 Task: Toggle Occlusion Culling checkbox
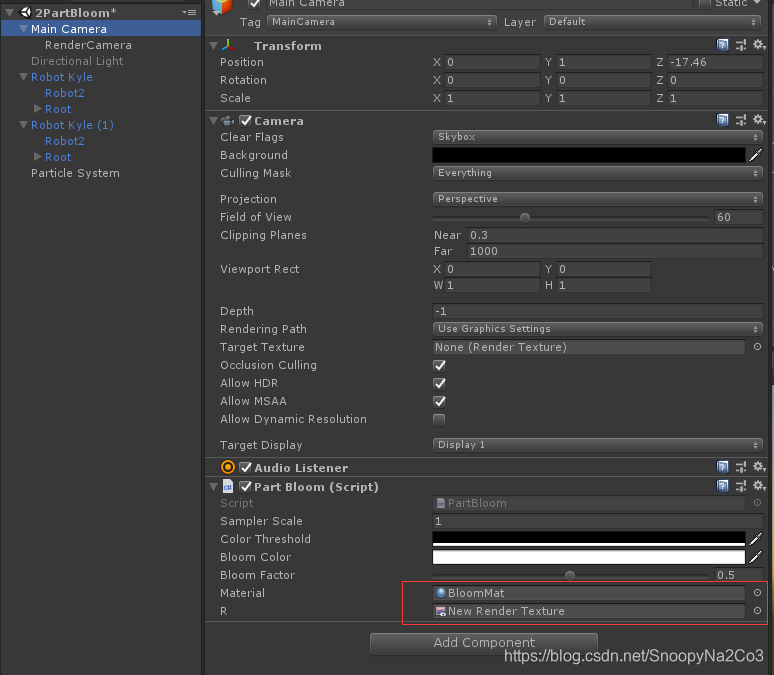click(439, 365)
